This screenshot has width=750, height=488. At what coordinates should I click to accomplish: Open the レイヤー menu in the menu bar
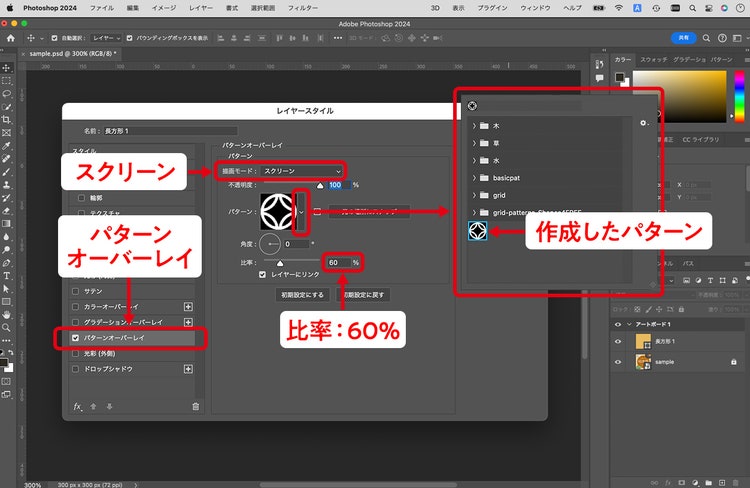click(201, 8)
